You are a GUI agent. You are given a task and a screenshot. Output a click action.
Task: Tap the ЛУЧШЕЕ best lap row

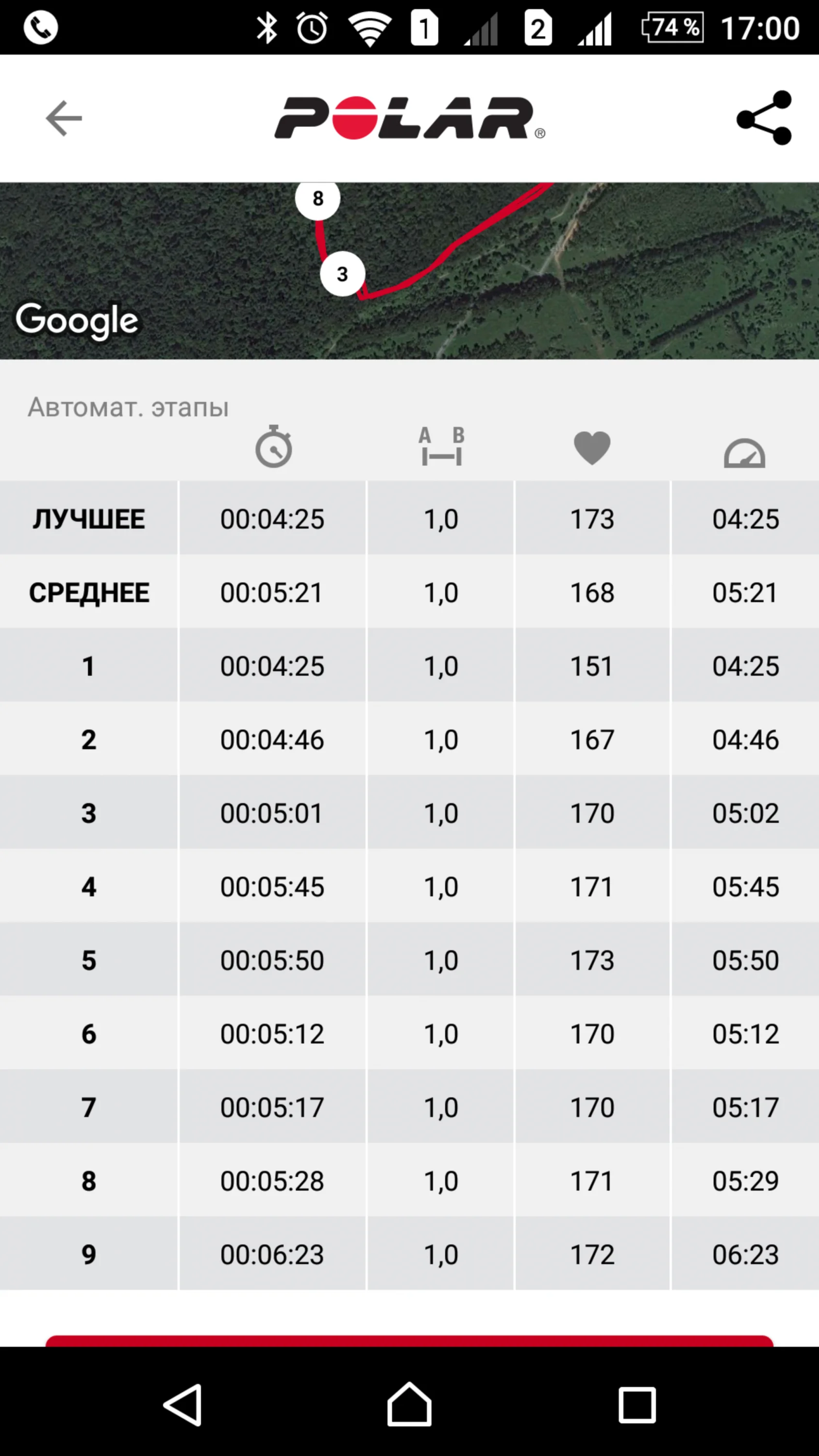(x=89, y=519)
